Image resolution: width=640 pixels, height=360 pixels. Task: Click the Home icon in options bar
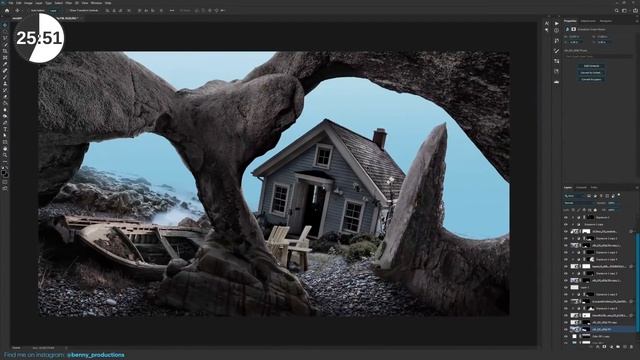tap(7, 11)
